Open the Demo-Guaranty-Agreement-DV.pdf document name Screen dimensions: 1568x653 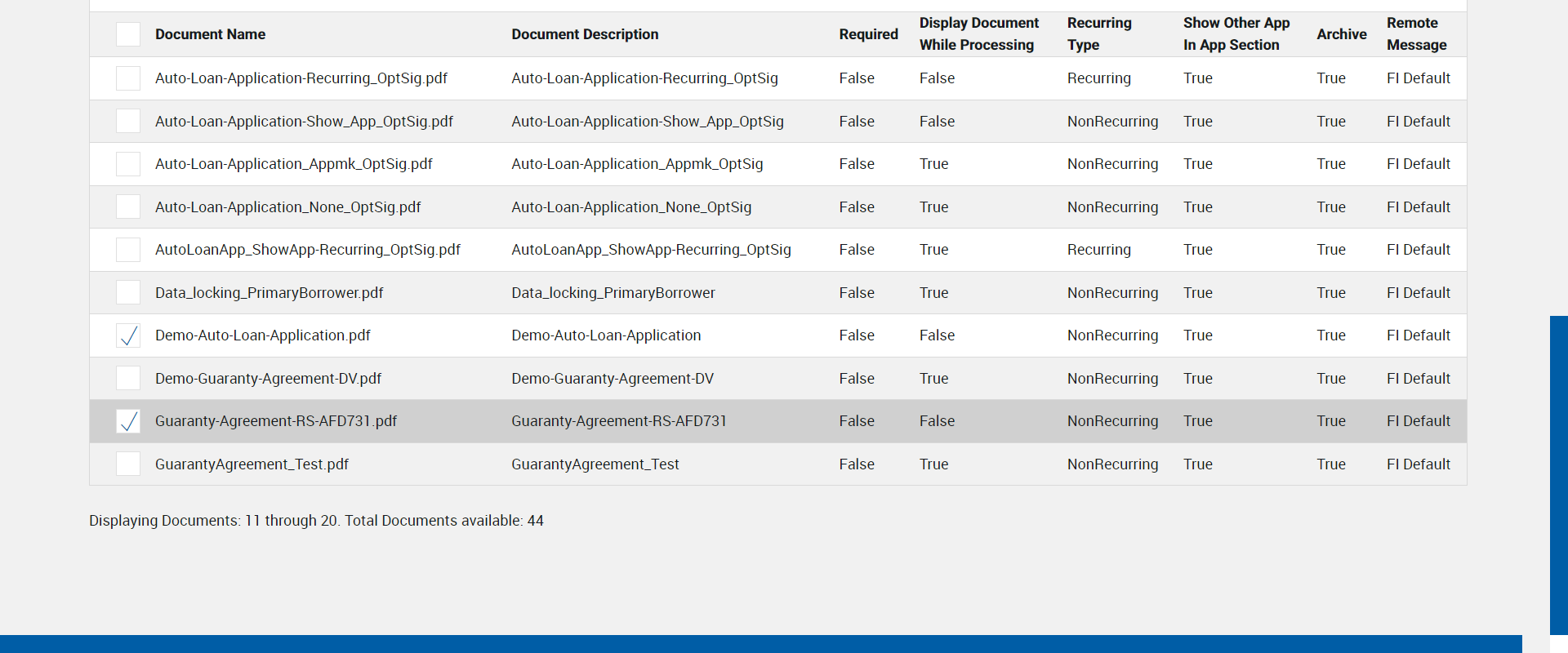268,379
